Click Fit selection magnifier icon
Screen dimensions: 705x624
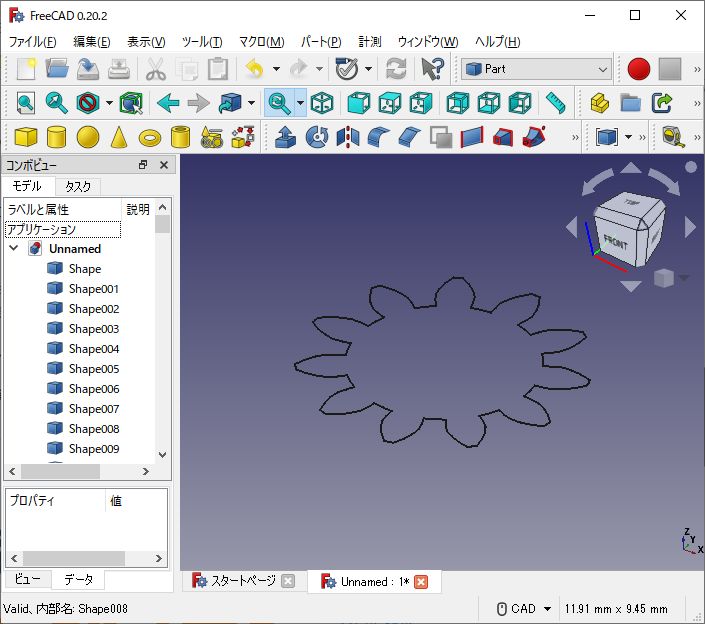click(x=57, y=103)
